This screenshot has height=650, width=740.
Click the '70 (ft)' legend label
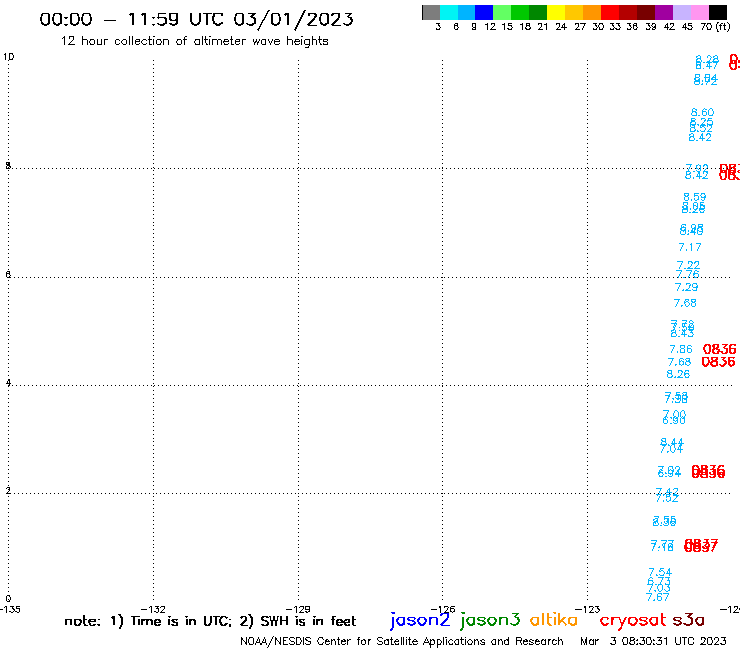(715, 26)
